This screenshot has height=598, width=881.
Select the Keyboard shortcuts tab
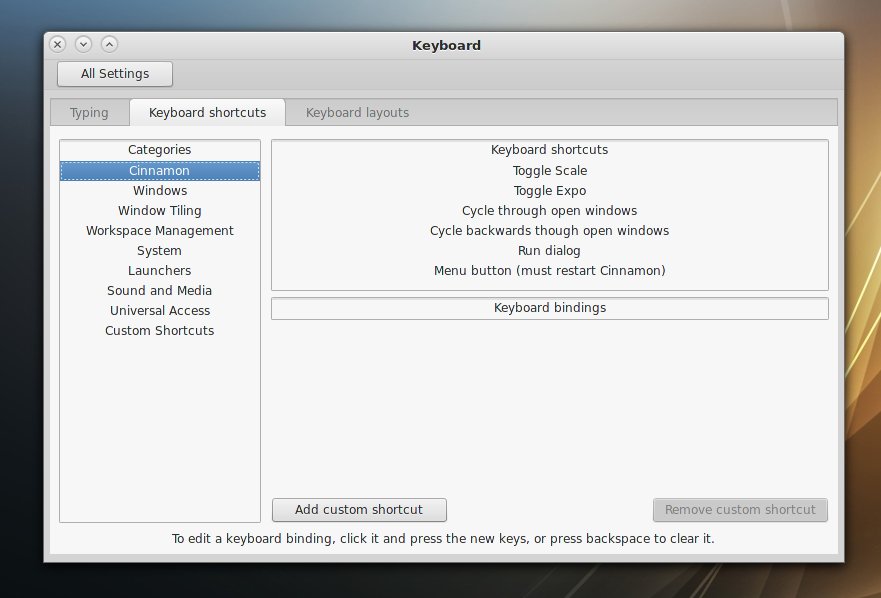tap(207, 113)
